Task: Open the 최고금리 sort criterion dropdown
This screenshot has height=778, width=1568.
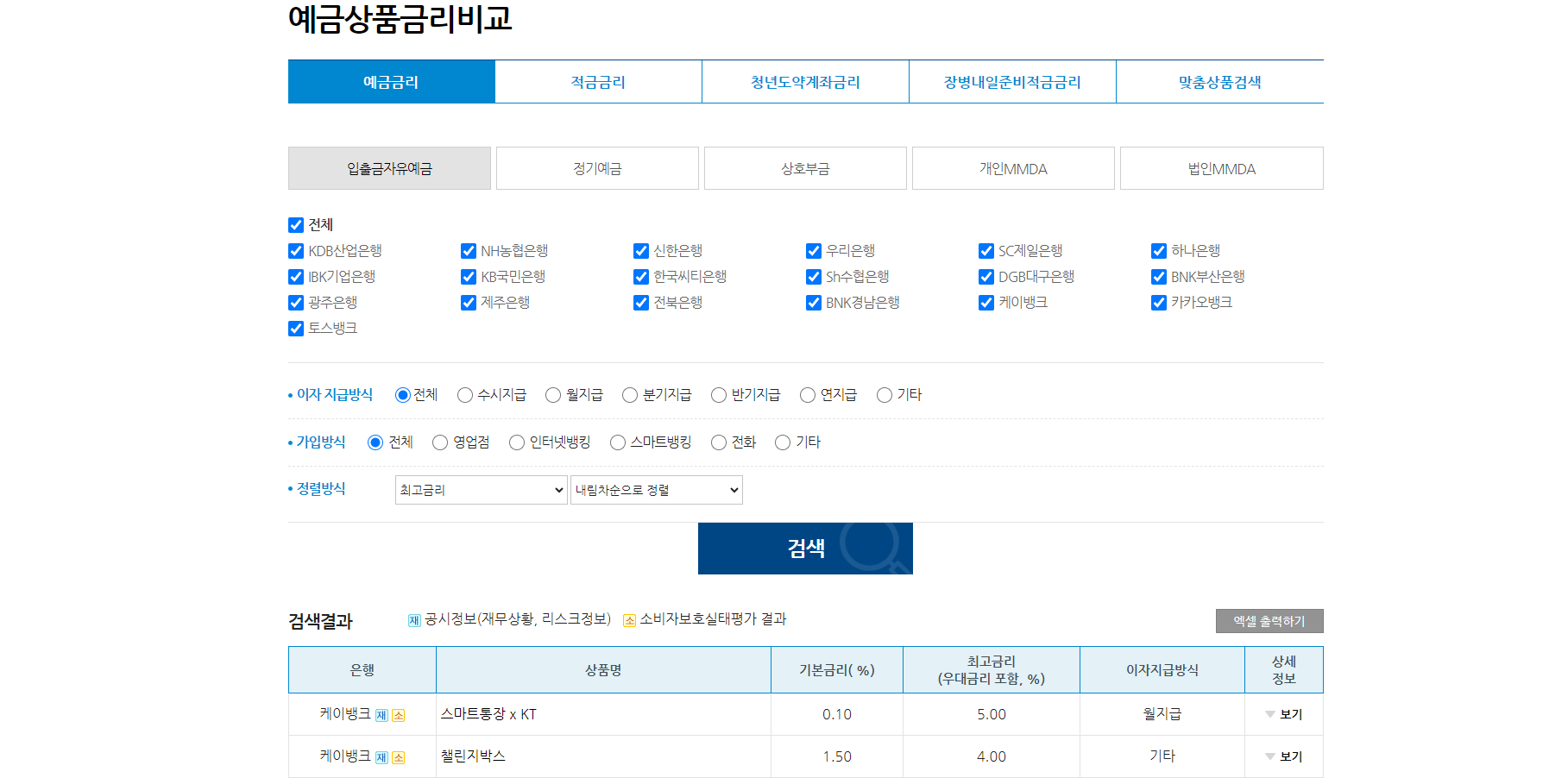Action: [482, 490]
